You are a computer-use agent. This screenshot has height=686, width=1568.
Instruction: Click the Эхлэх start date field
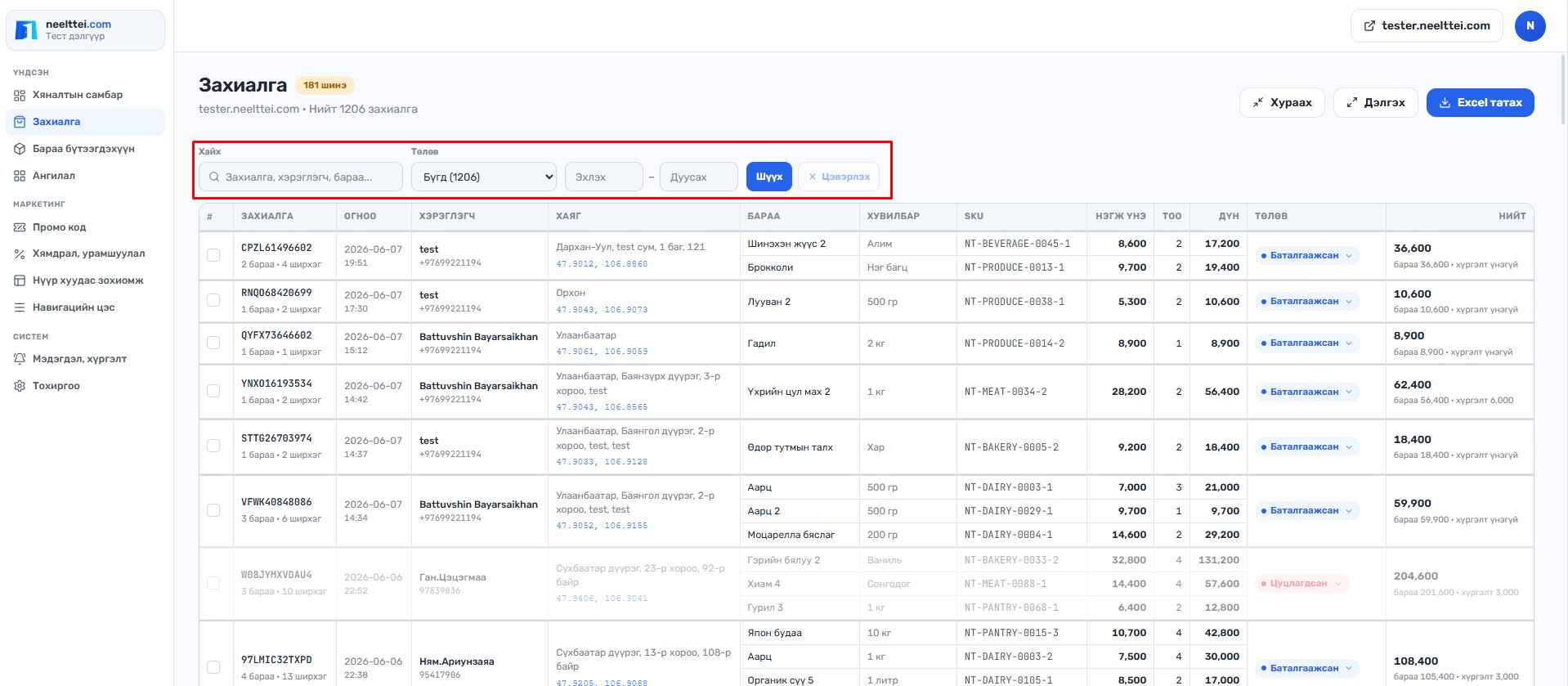[x=604, y=177]
